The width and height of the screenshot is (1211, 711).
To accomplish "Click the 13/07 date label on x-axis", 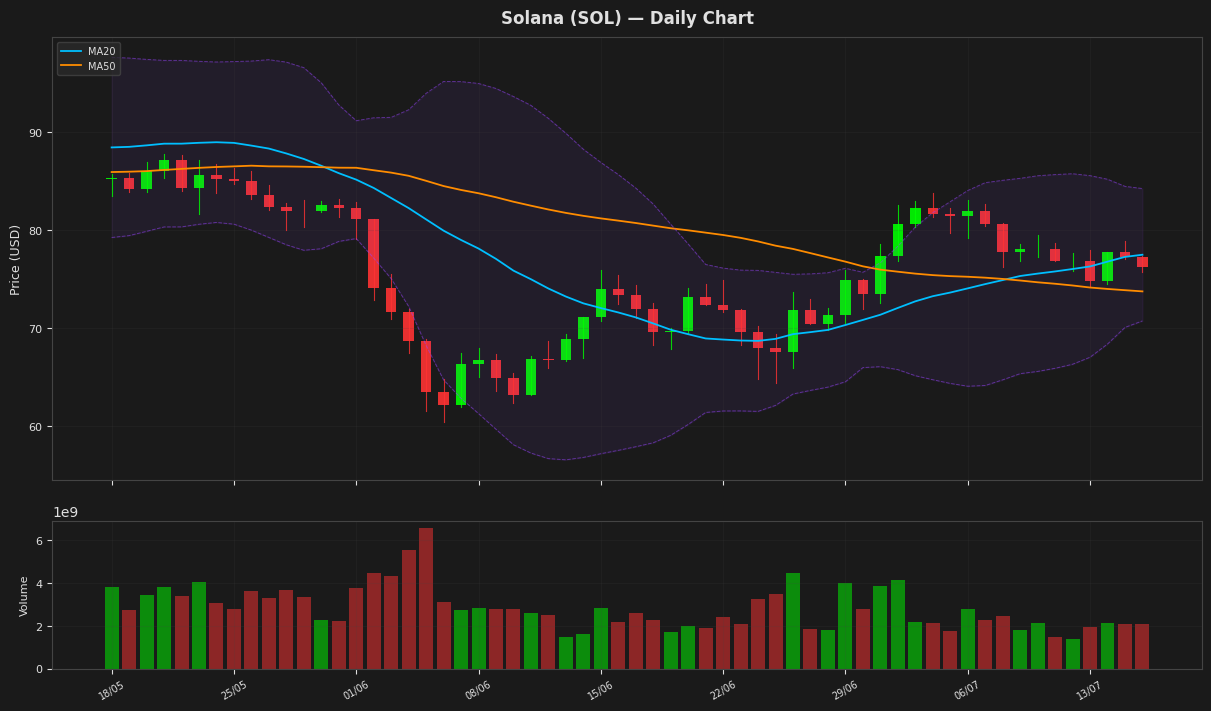I will 1089,690.
